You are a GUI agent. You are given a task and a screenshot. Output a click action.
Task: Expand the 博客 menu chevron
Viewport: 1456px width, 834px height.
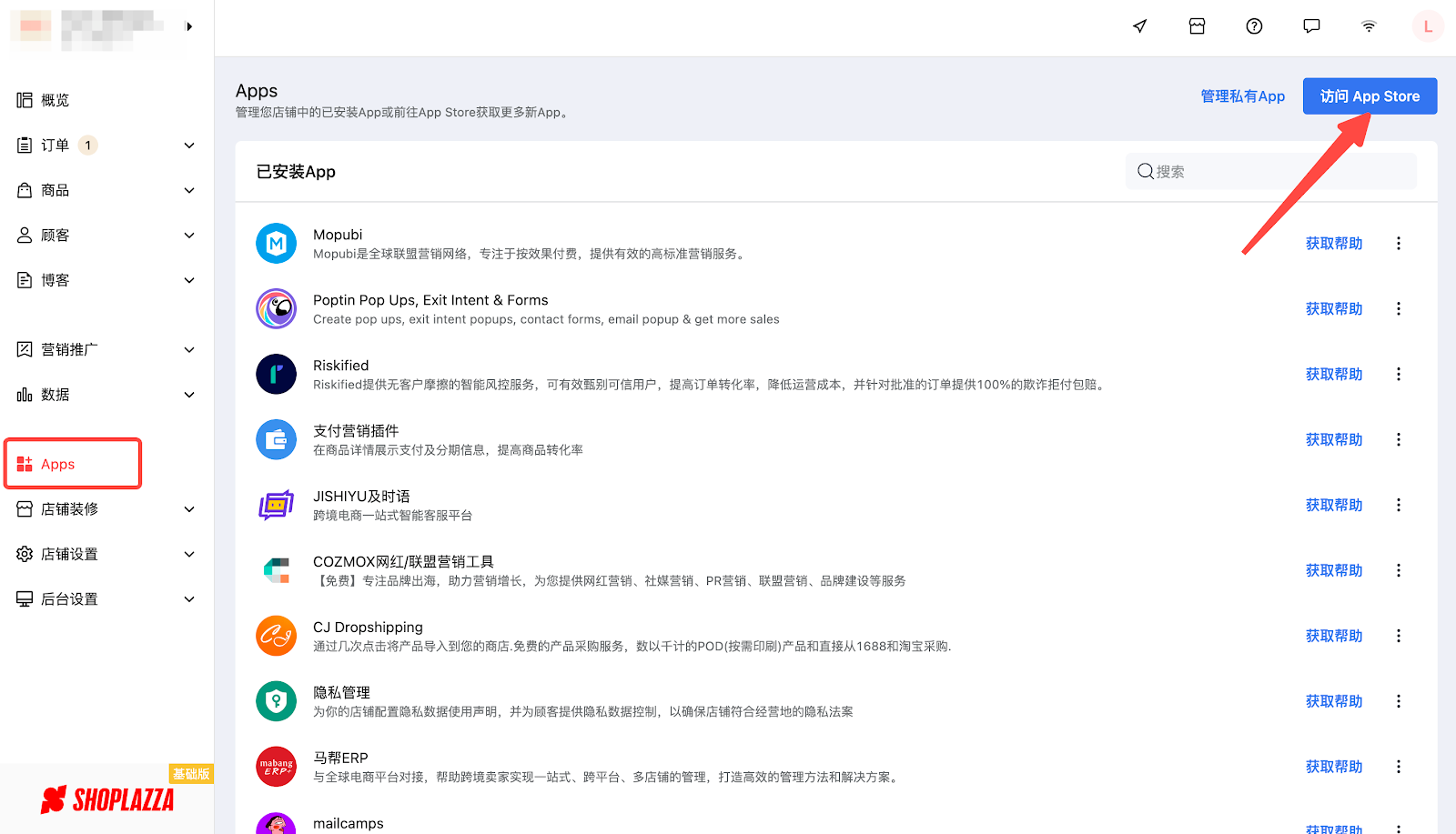[189, 280]
